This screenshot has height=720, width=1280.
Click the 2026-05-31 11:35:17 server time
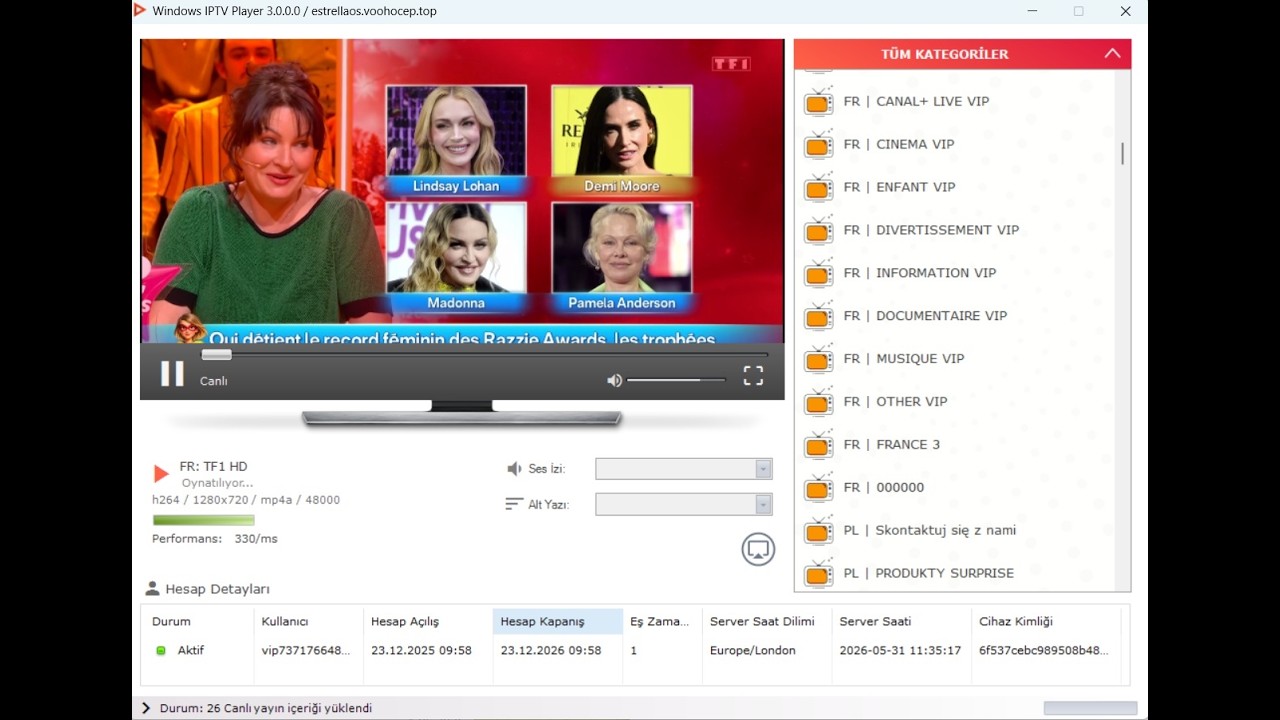900,651
